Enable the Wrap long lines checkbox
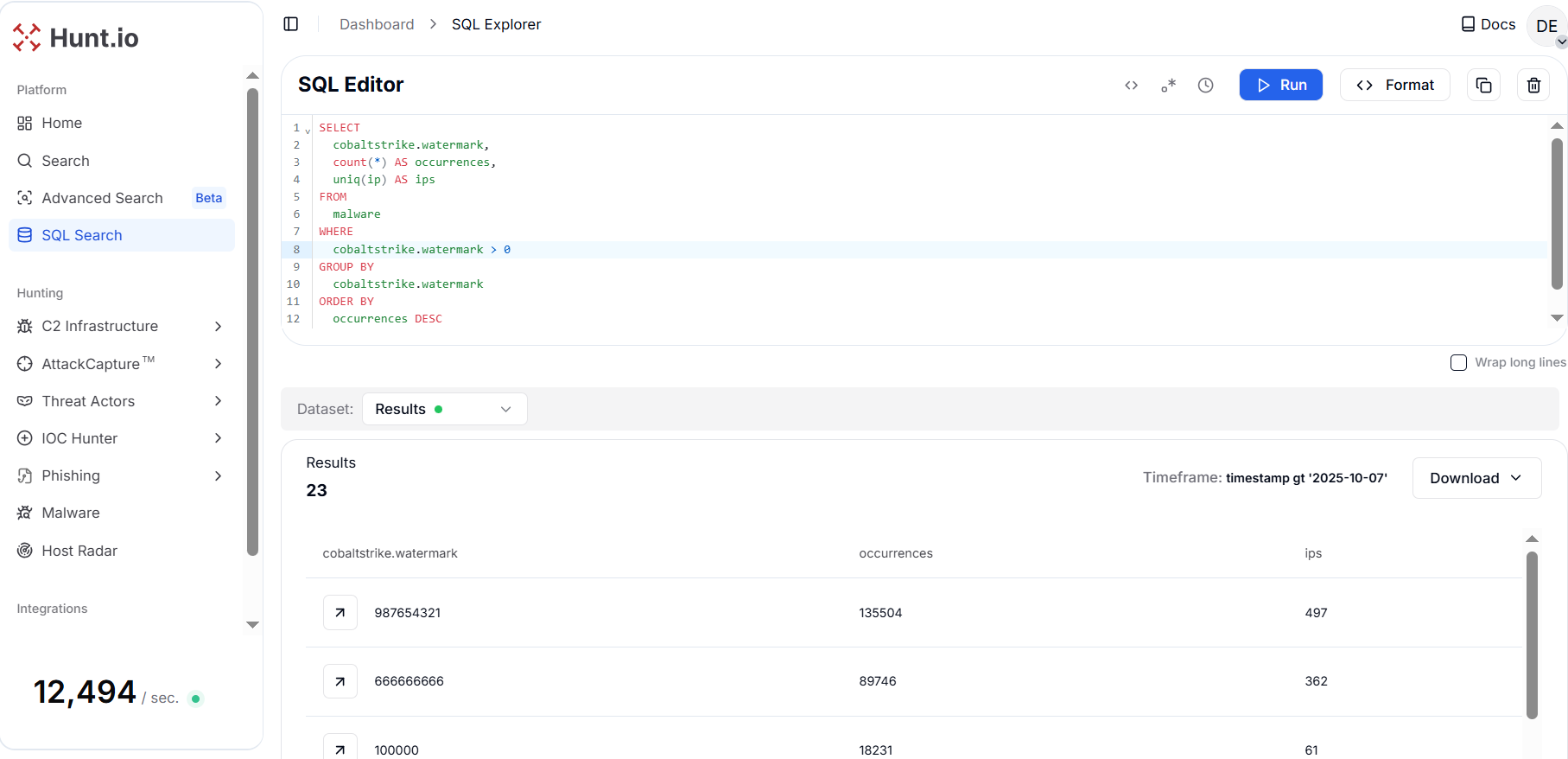The width and height of the screenshot is (1568, 759). point(1458,363)
